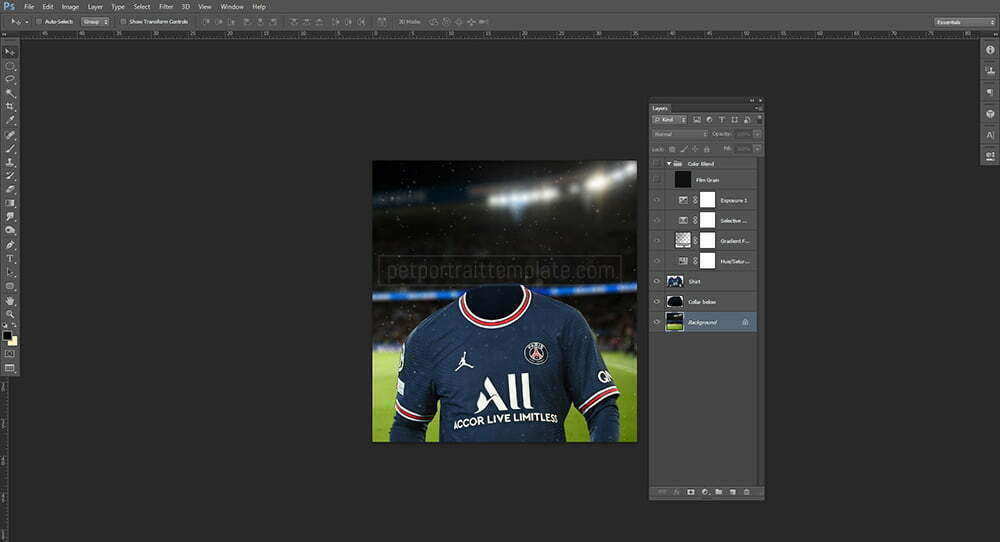Select the History Brush tool

click(x=10, y=176)
